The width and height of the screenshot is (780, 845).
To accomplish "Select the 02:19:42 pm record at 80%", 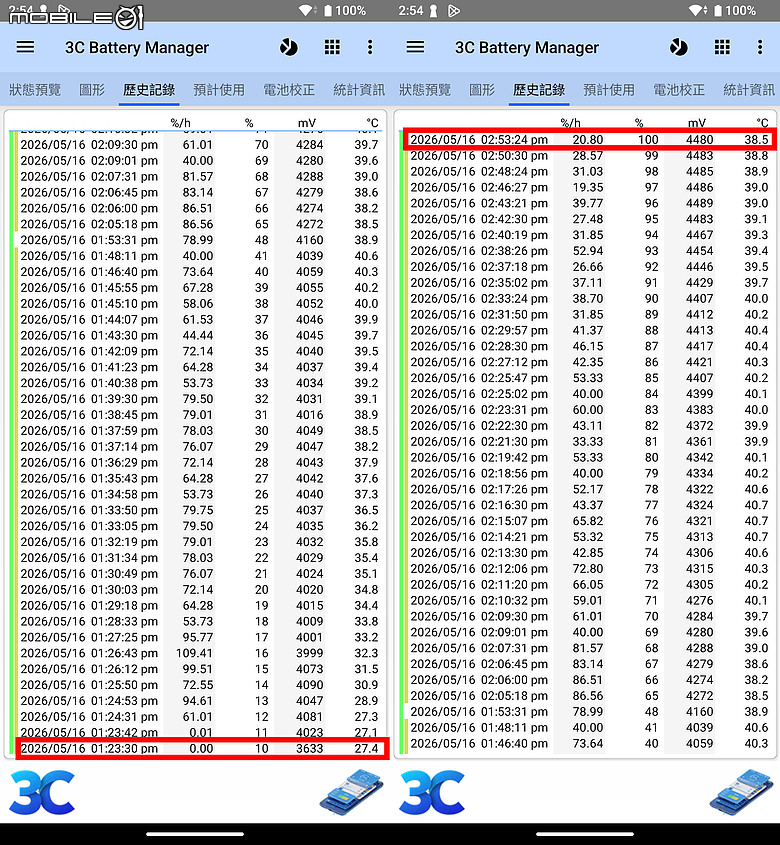I will click(x=589, y=458).
